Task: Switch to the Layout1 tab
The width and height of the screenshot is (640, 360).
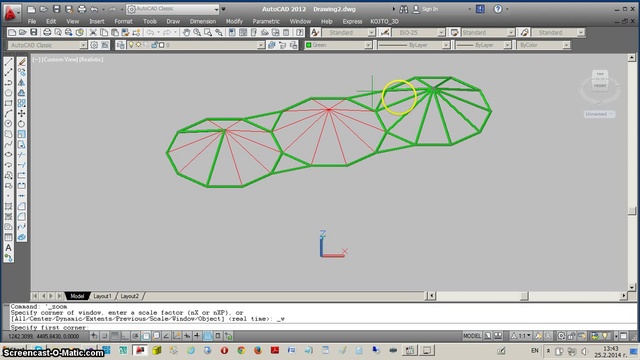Action: (x=102, y=296)
